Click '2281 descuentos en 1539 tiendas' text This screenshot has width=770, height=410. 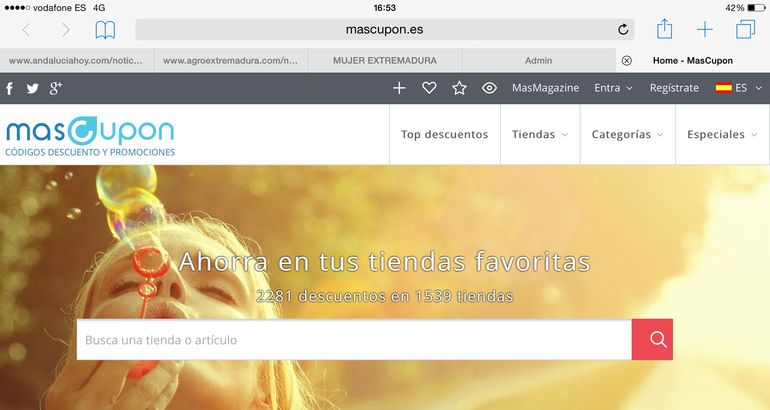385,296
